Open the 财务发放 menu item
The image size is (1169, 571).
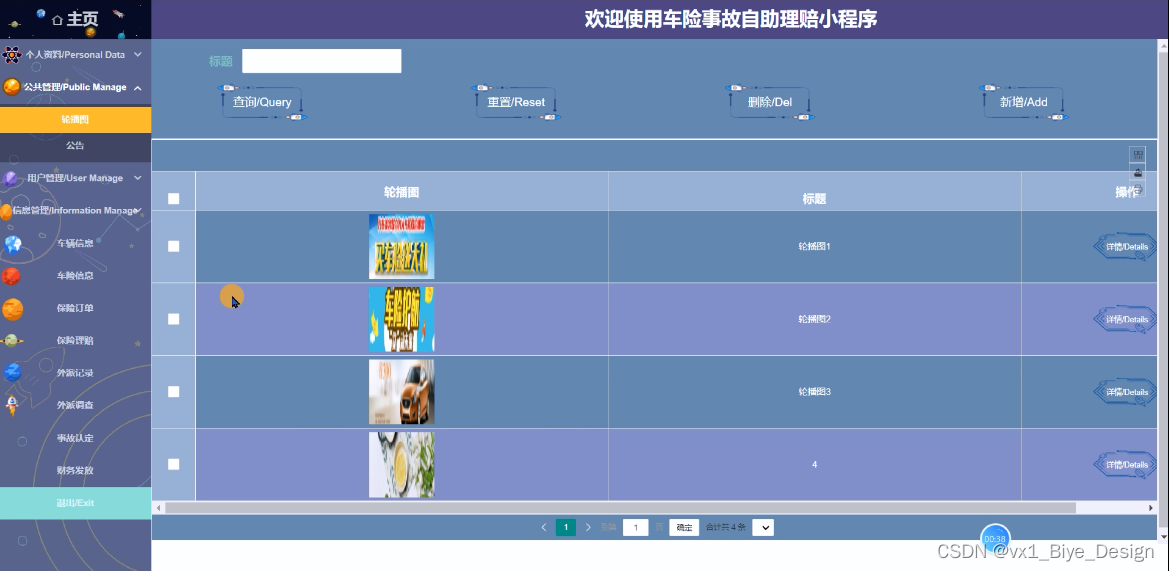(75, 470)
